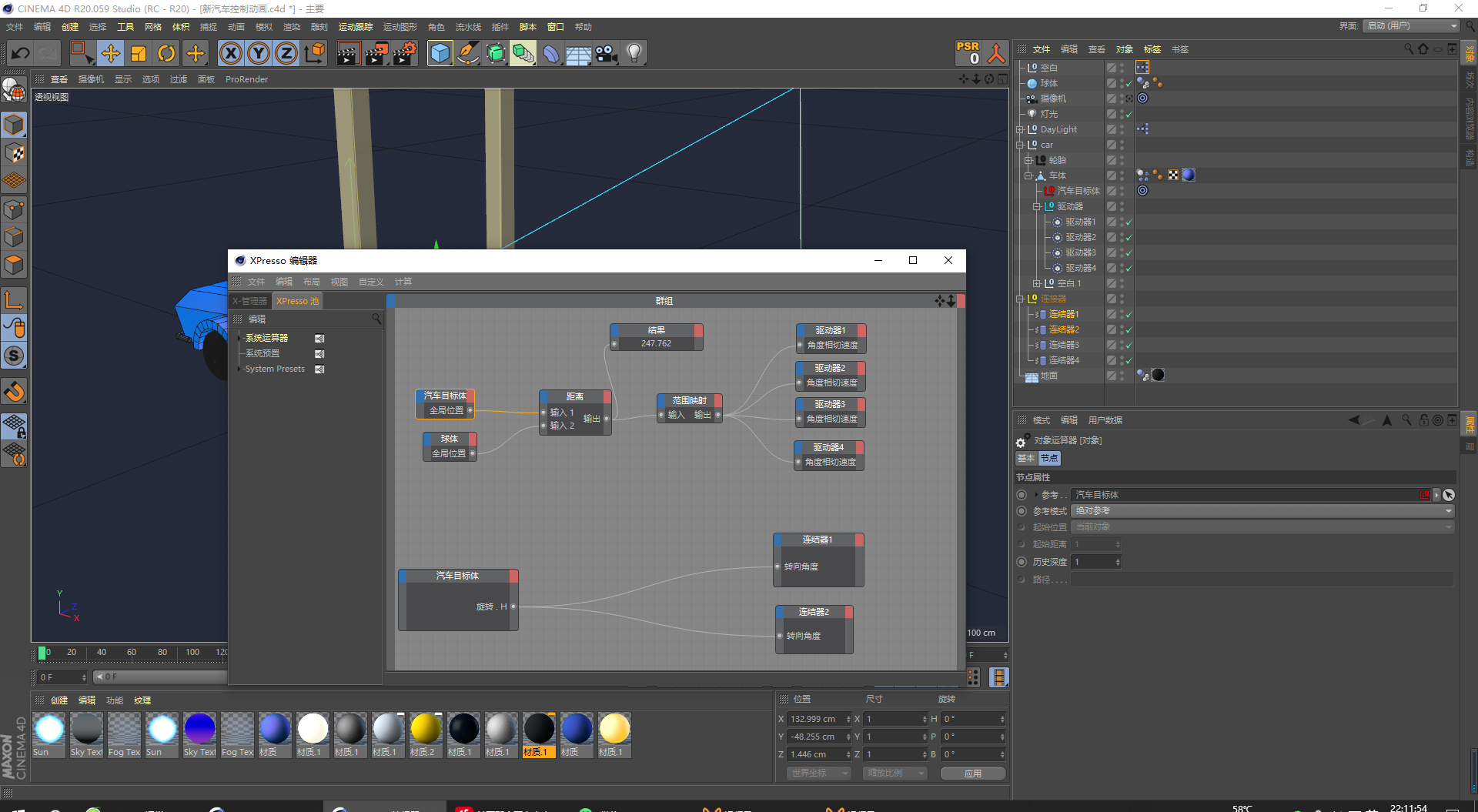Click XPresso tag on 空白 object
This screenshot has height=812, width=1478.
(1142, 68)
